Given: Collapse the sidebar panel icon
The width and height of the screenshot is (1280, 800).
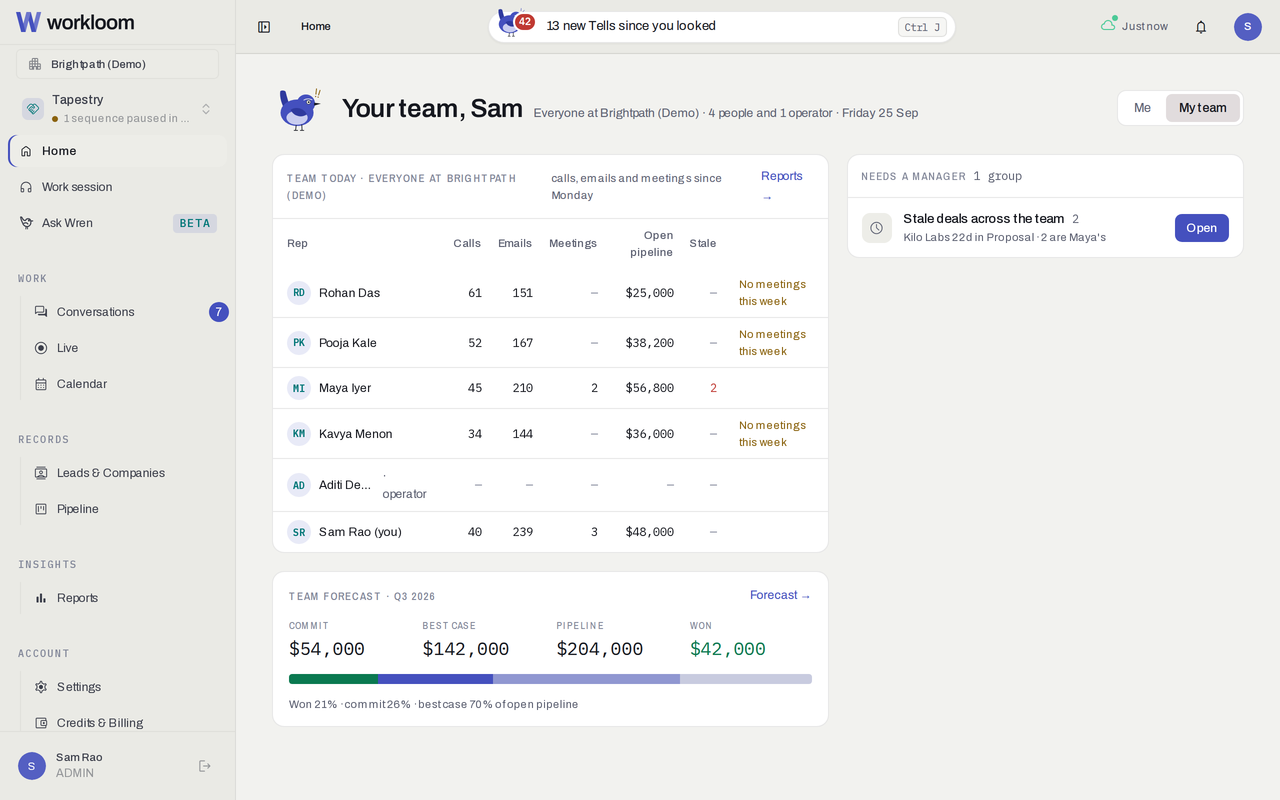Looking at the screenshot, I should pyautogui.click(x=264, y=27).
